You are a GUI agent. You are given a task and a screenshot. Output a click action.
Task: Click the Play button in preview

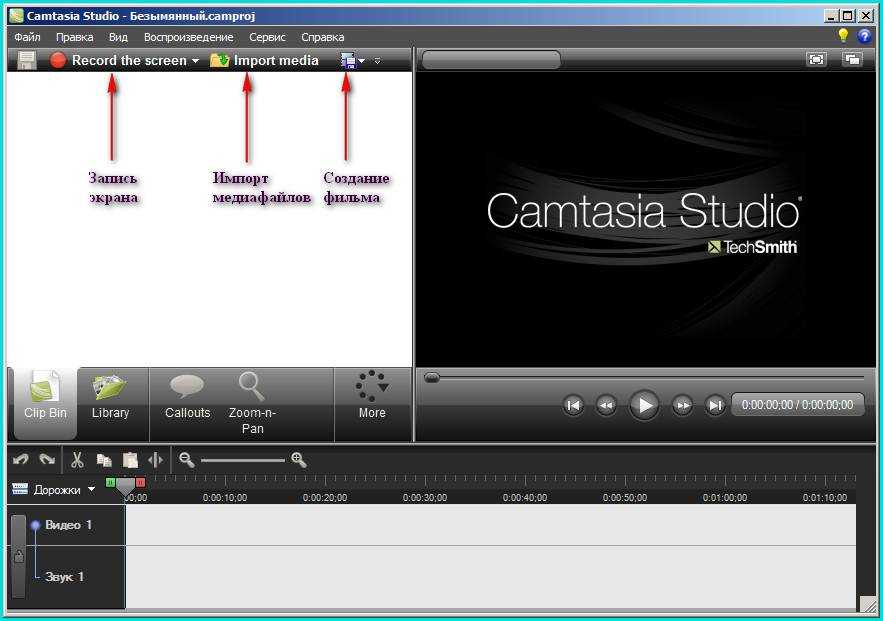644,405
